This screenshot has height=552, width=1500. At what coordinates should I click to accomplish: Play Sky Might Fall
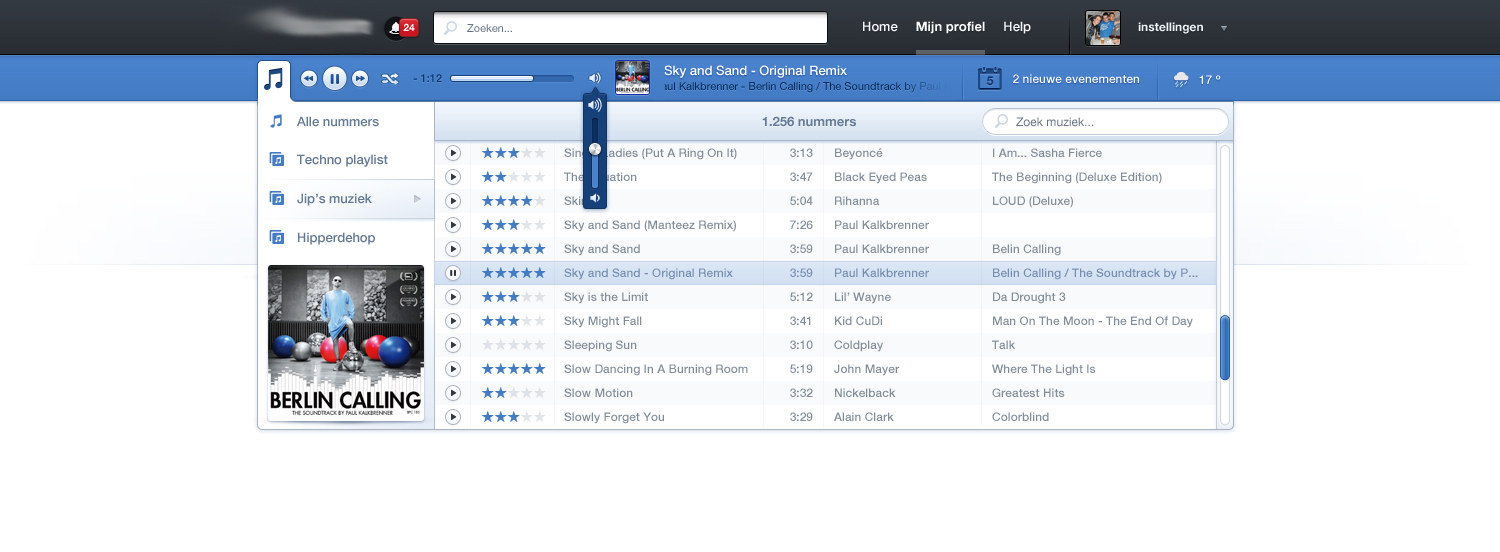point(453,321)
